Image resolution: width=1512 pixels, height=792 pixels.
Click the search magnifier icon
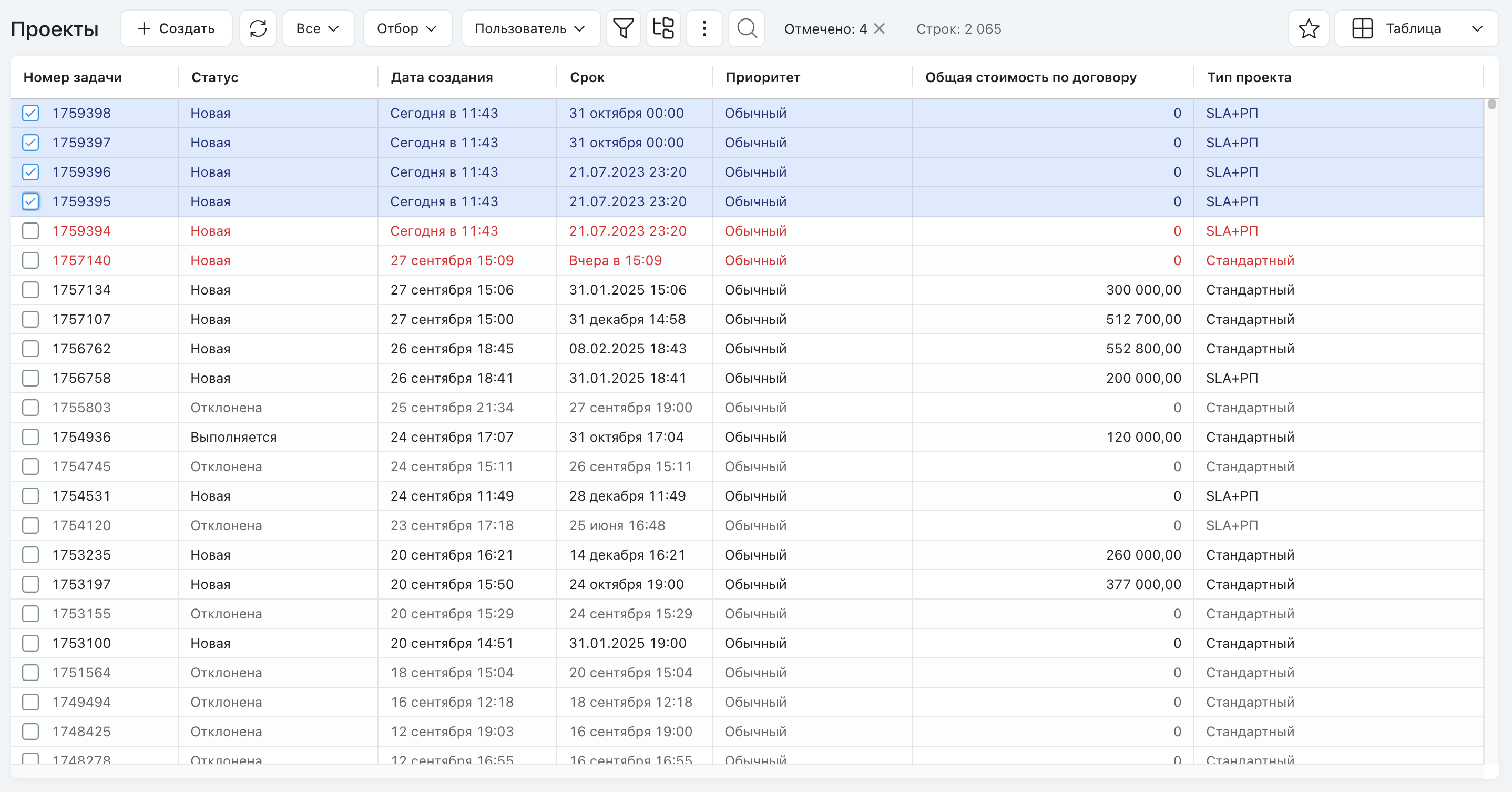(747, 28)
